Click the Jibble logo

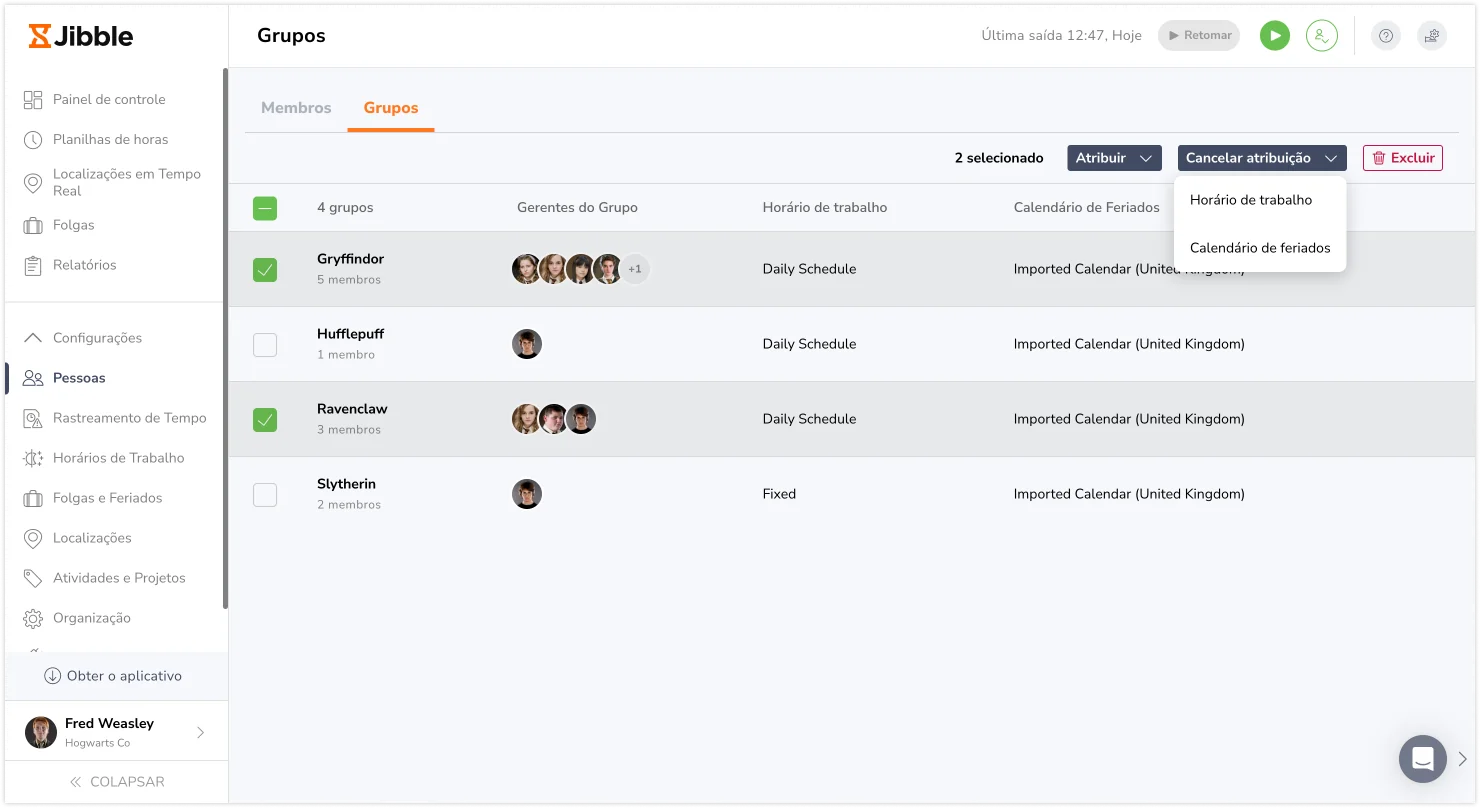point(81,36)
